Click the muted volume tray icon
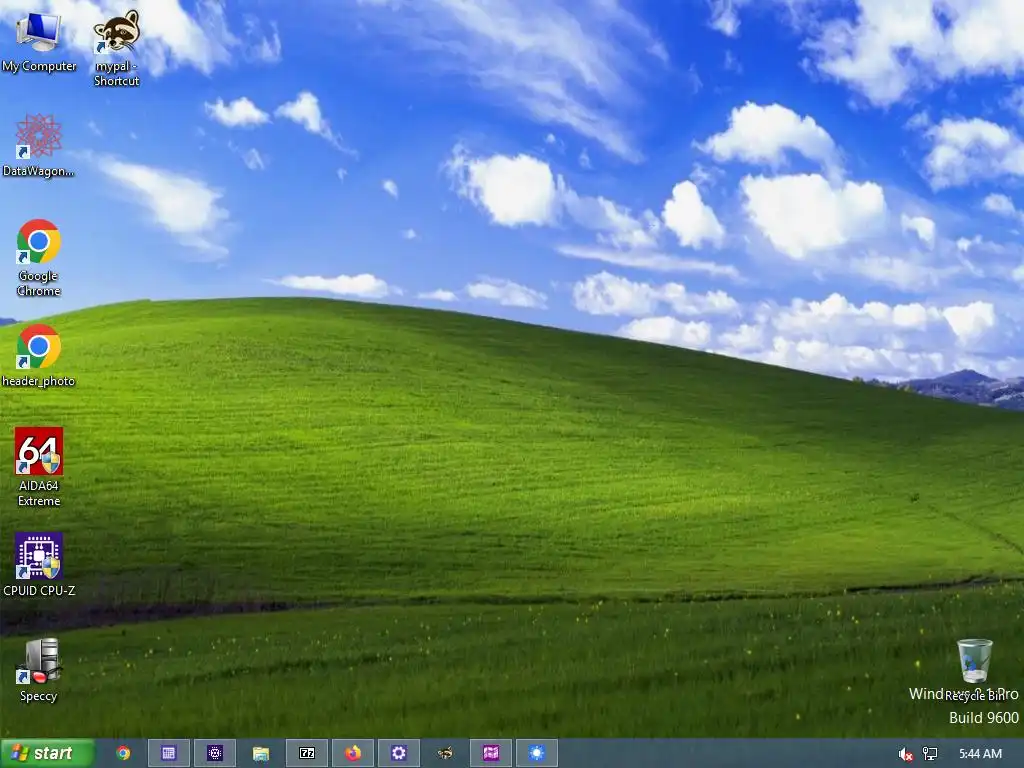This screenshot has height=768, width=1024. (x=905, y=754)
